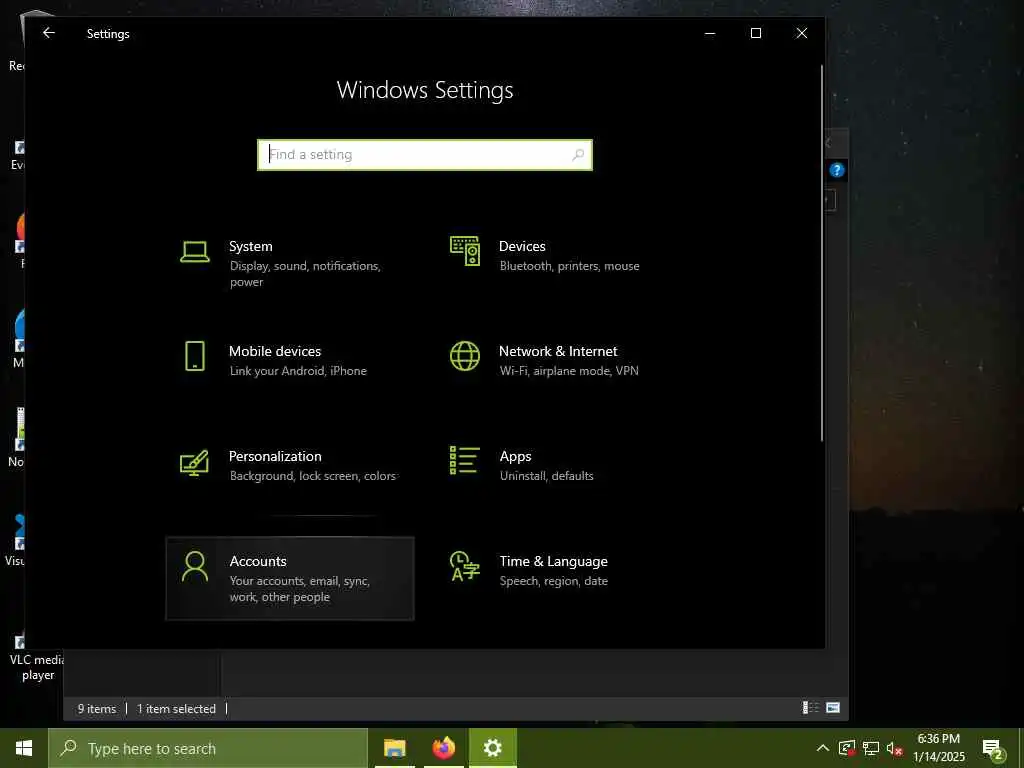Image resolution: width=1024 pixels, height=768 pixels.
Task: Click the Personalization paintbrush icon
Action: (195, 462)
